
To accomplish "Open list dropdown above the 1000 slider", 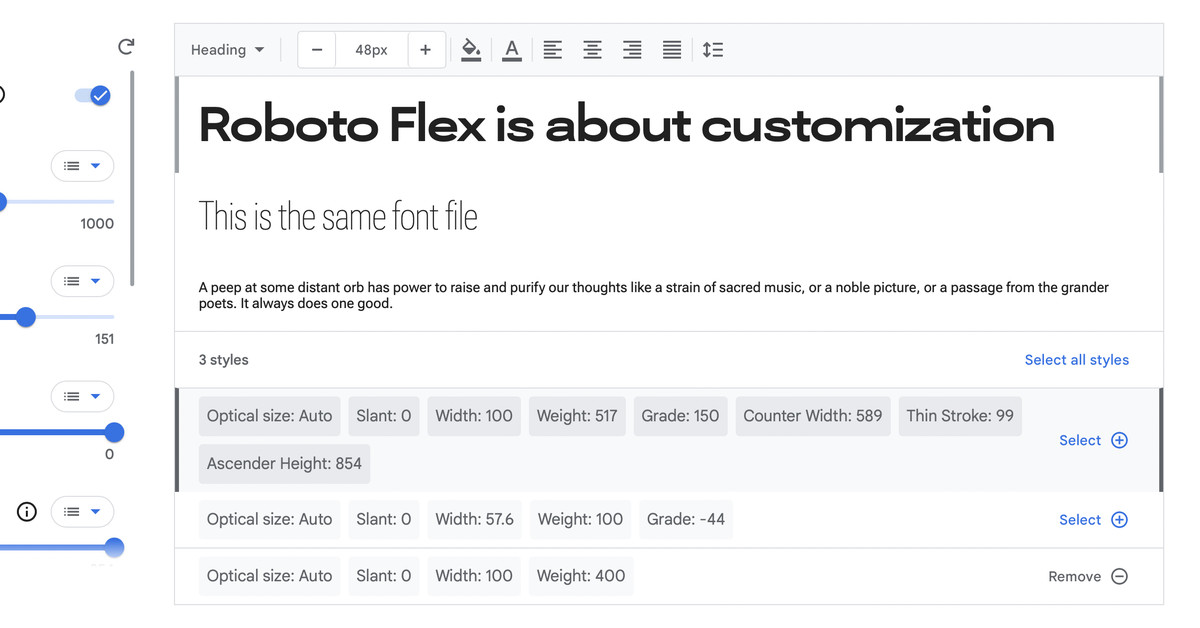I will pos(82,166).
